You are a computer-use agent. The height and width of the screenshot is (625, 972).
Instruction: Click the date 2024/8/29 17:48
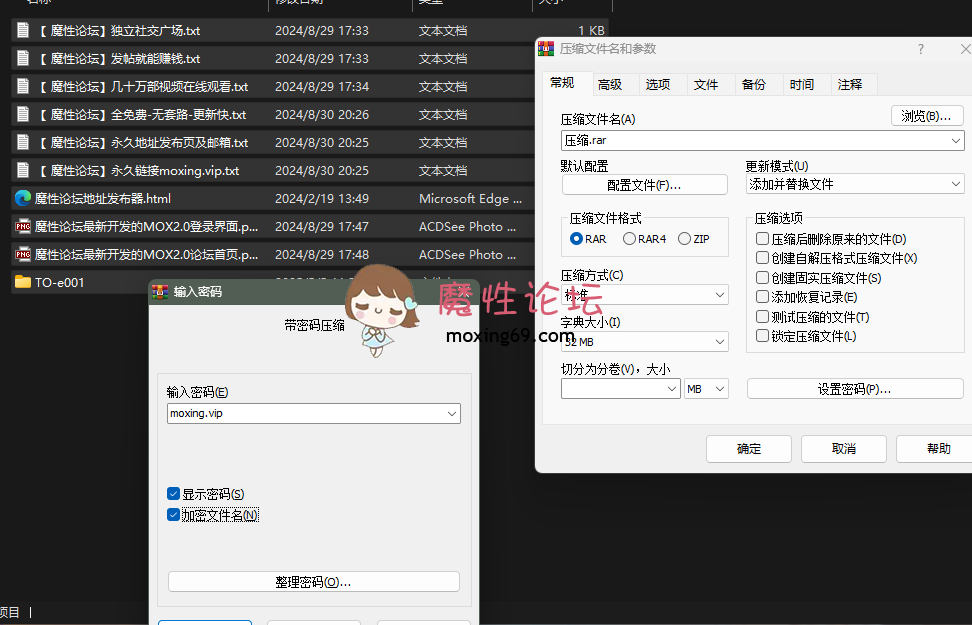pyautogui.click(x=322, y=254)
